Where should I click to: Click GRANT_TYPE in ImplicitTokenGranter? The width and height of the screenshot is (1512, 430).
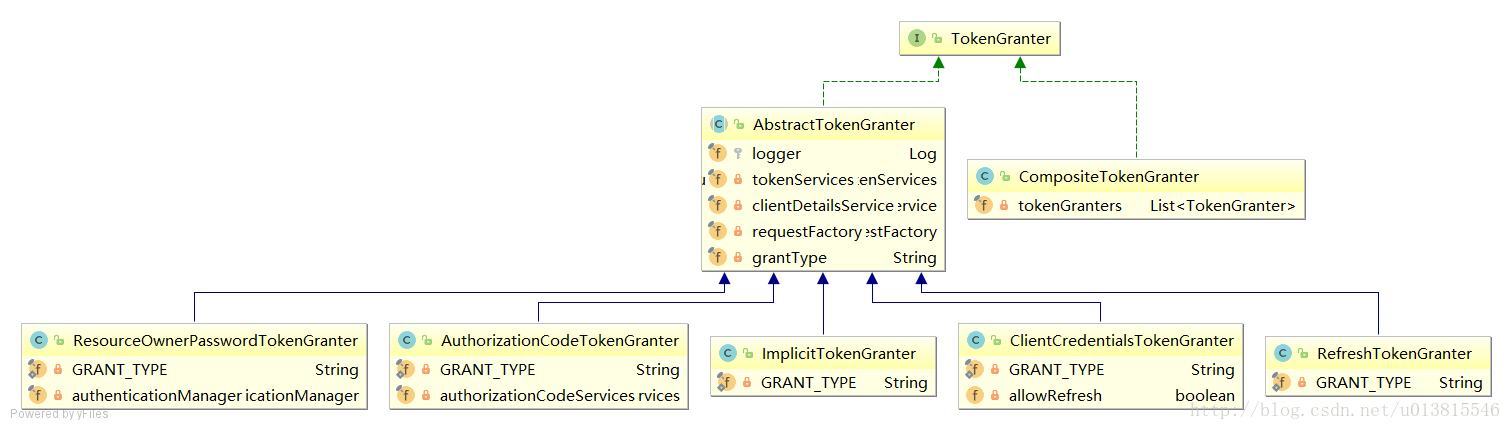click(809, 382)
